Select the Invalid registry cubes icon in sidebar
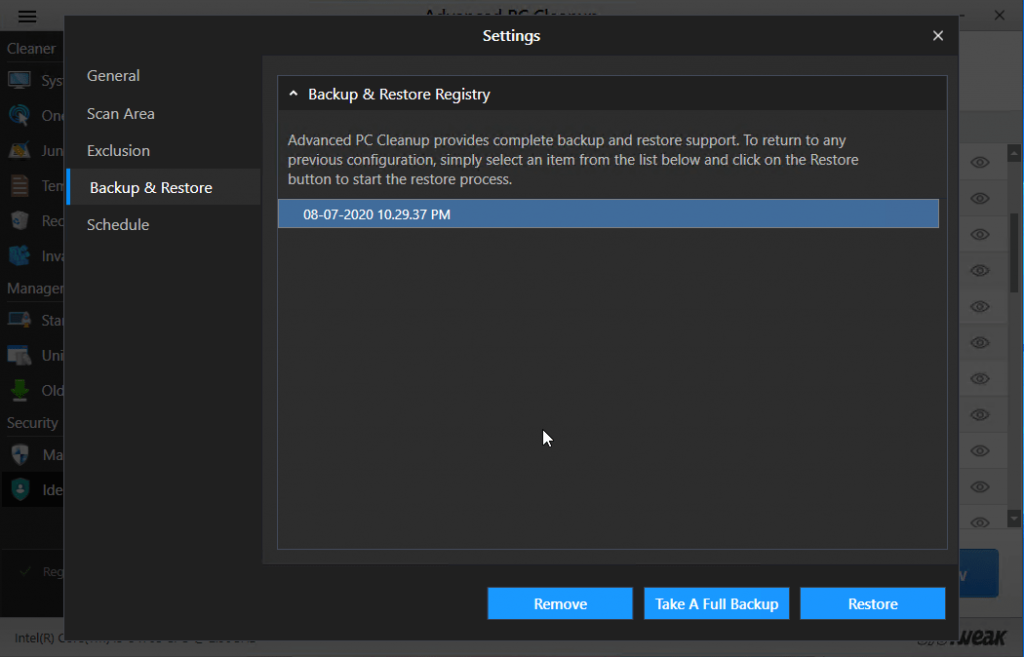The height and width of the screenshot is (657, 1024). [19, 255]
